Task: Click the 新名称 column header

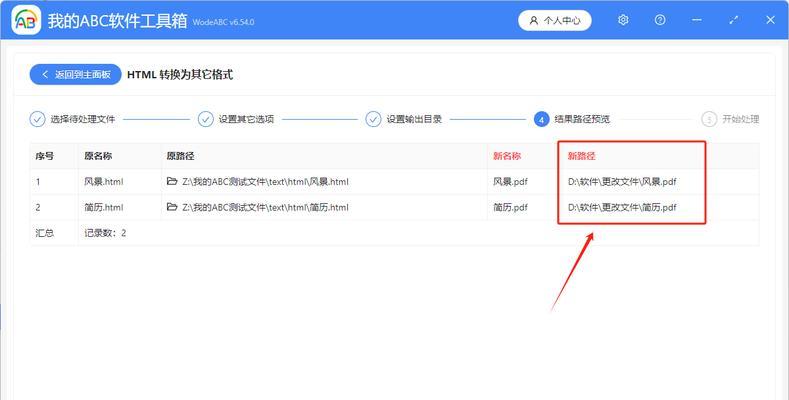Action: (507, 156)
